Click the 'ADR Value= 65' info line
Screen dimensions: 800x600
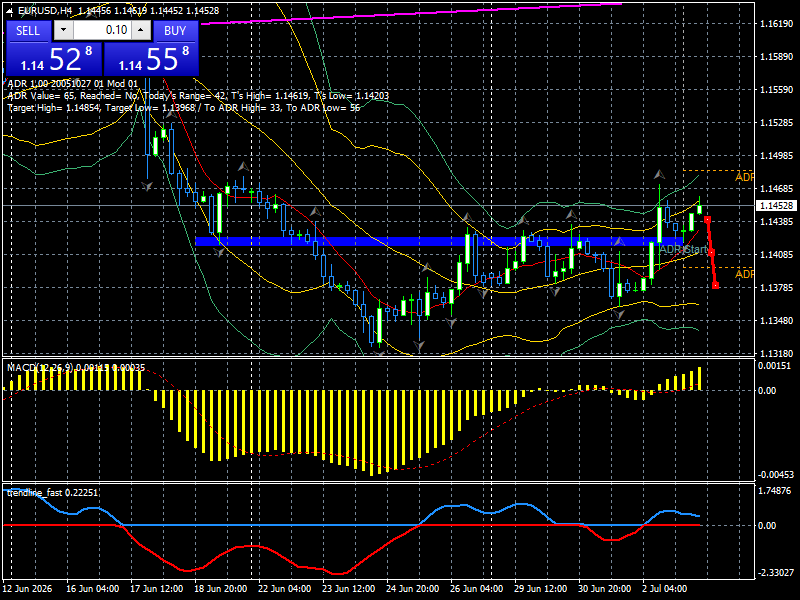click(198, 96)
